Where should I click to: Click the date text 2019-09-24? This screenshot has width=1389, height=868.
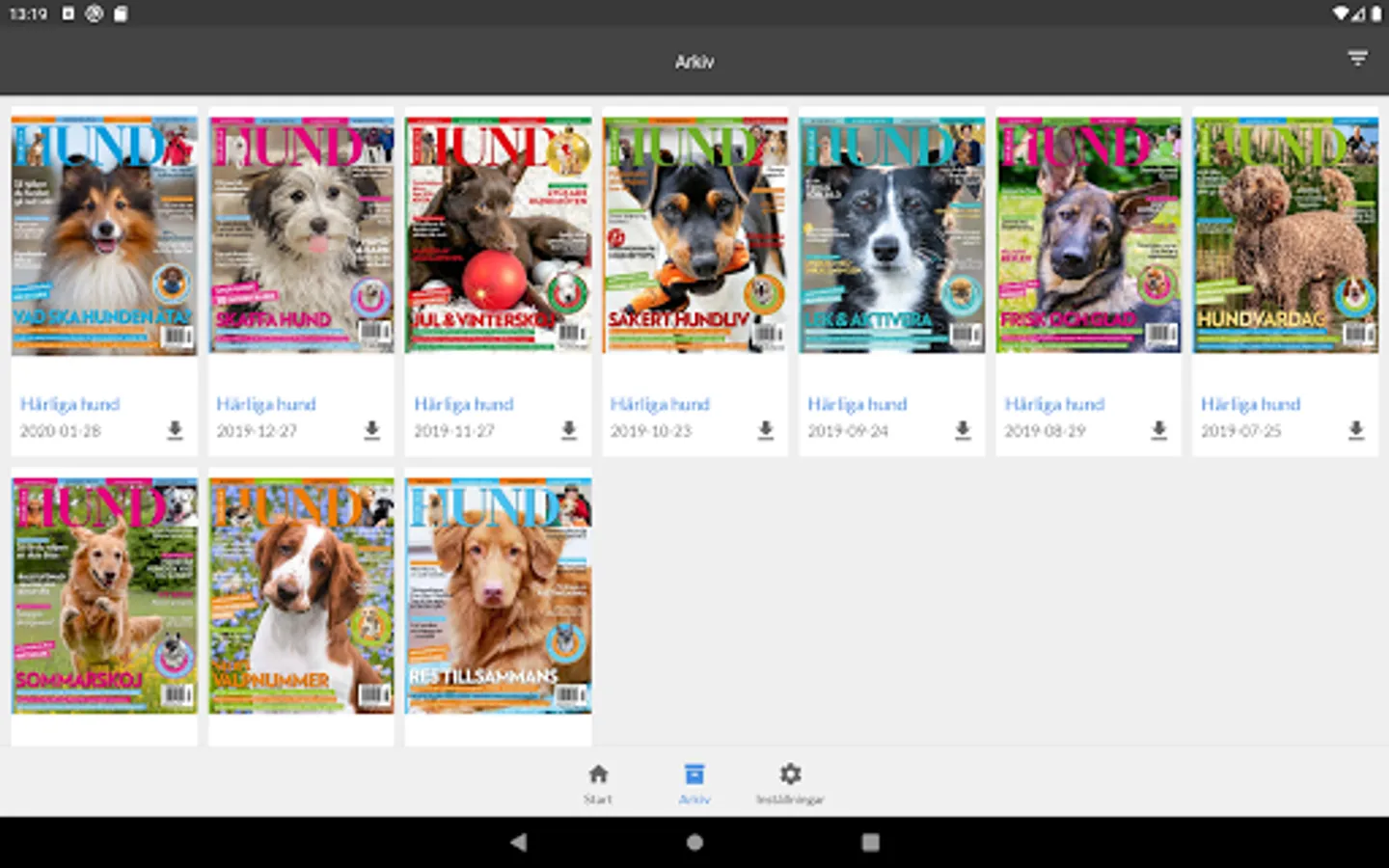pyautogui.click(x=848, y=431)
